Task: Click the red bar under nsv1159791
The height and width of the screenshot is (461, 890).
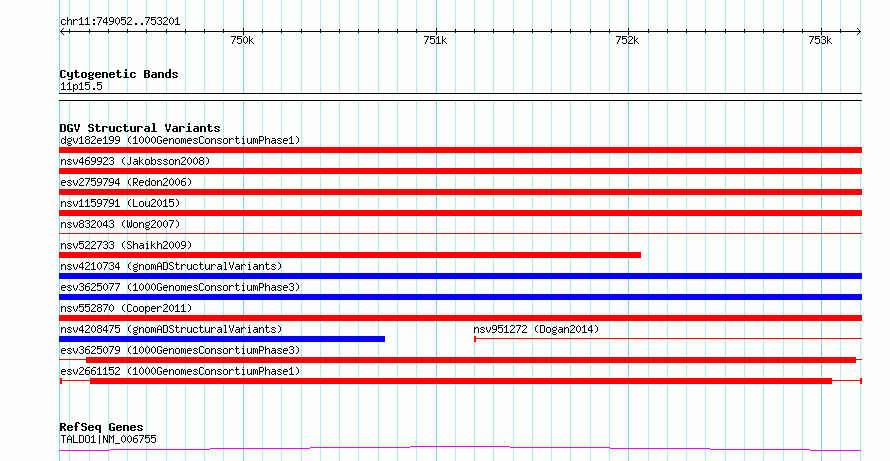Action: [x=460, y=213]
